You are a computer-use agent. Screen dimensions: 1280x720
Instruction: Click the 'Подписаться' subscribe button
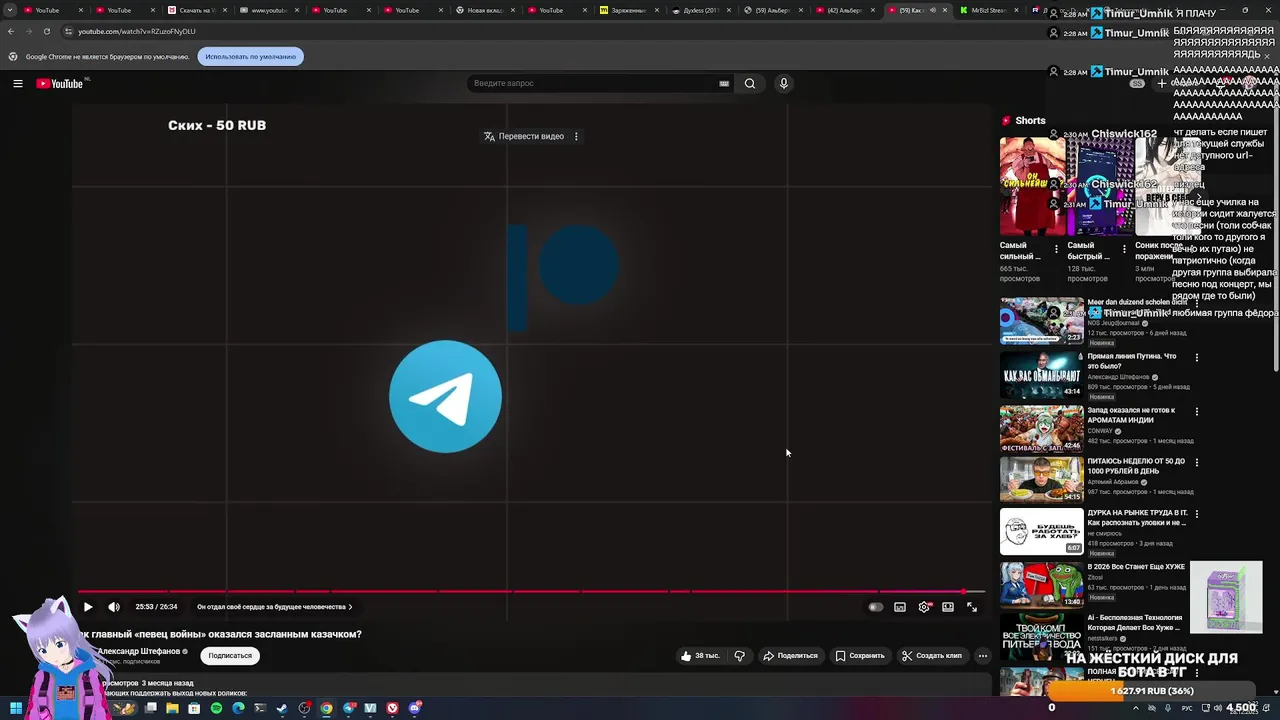(x=230, y=656)
